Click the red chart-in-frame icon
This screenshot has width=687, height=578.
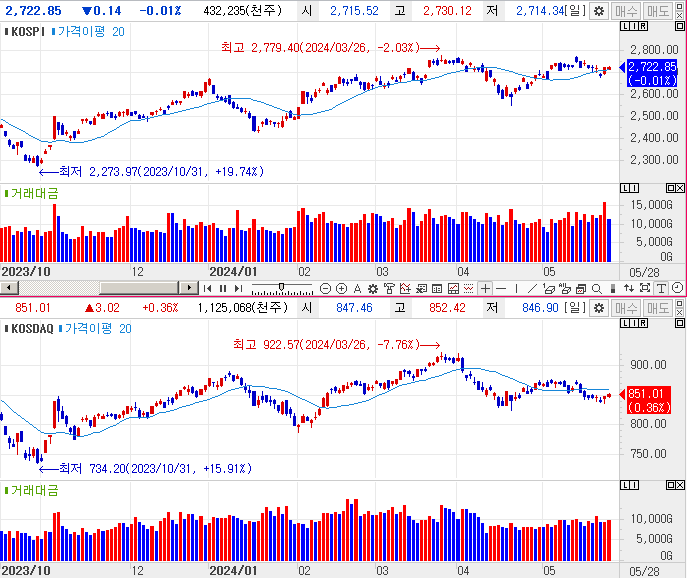453,288
